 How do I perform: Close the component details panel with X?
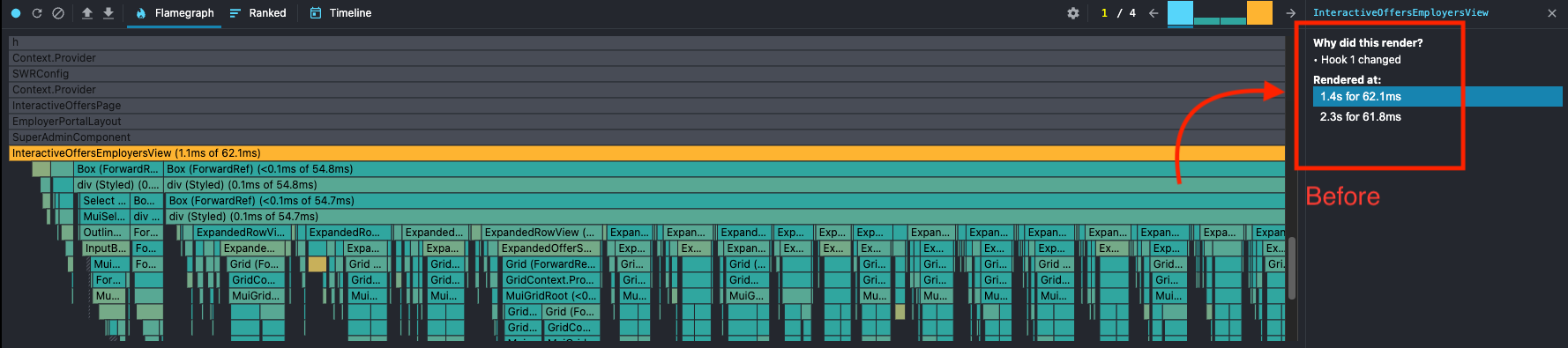1552,13
